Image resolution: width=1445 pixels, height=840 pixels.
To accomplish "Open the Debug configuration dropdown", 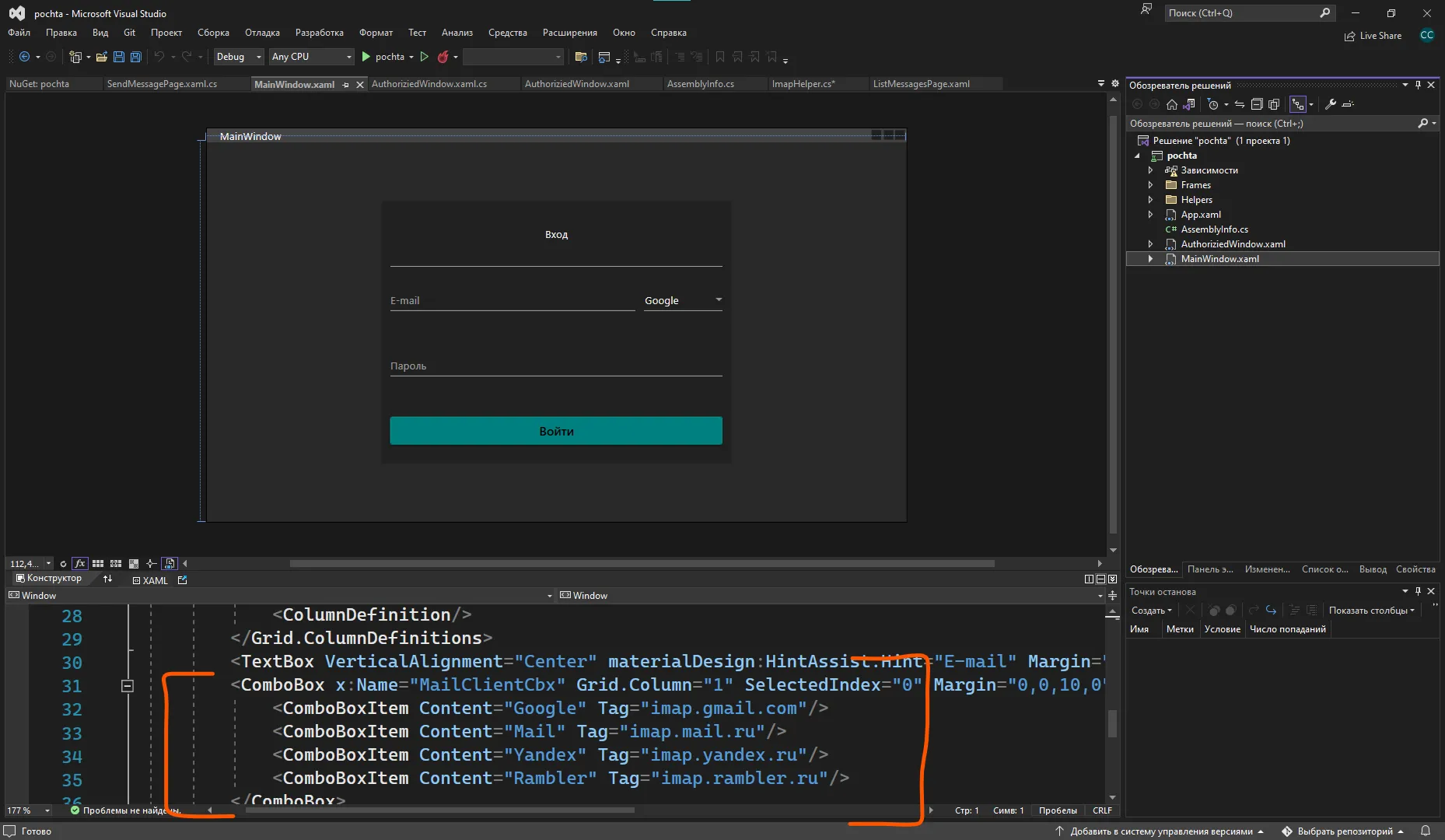I will [x=238, y=57].
